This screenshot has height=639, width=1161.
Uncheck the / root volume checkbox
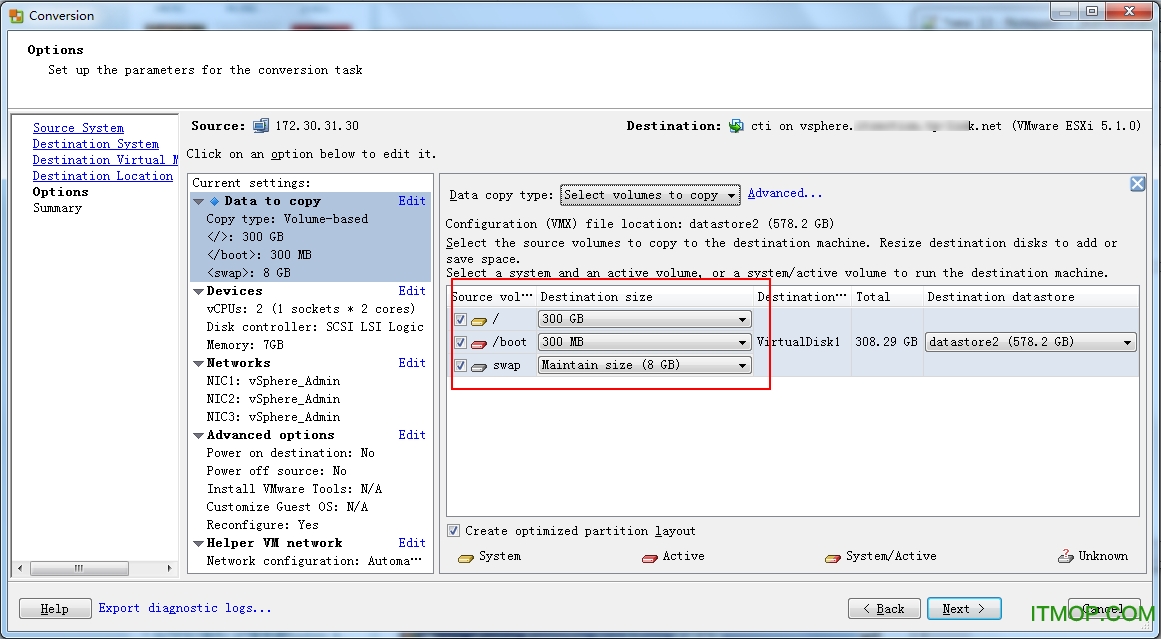point(460,319)
